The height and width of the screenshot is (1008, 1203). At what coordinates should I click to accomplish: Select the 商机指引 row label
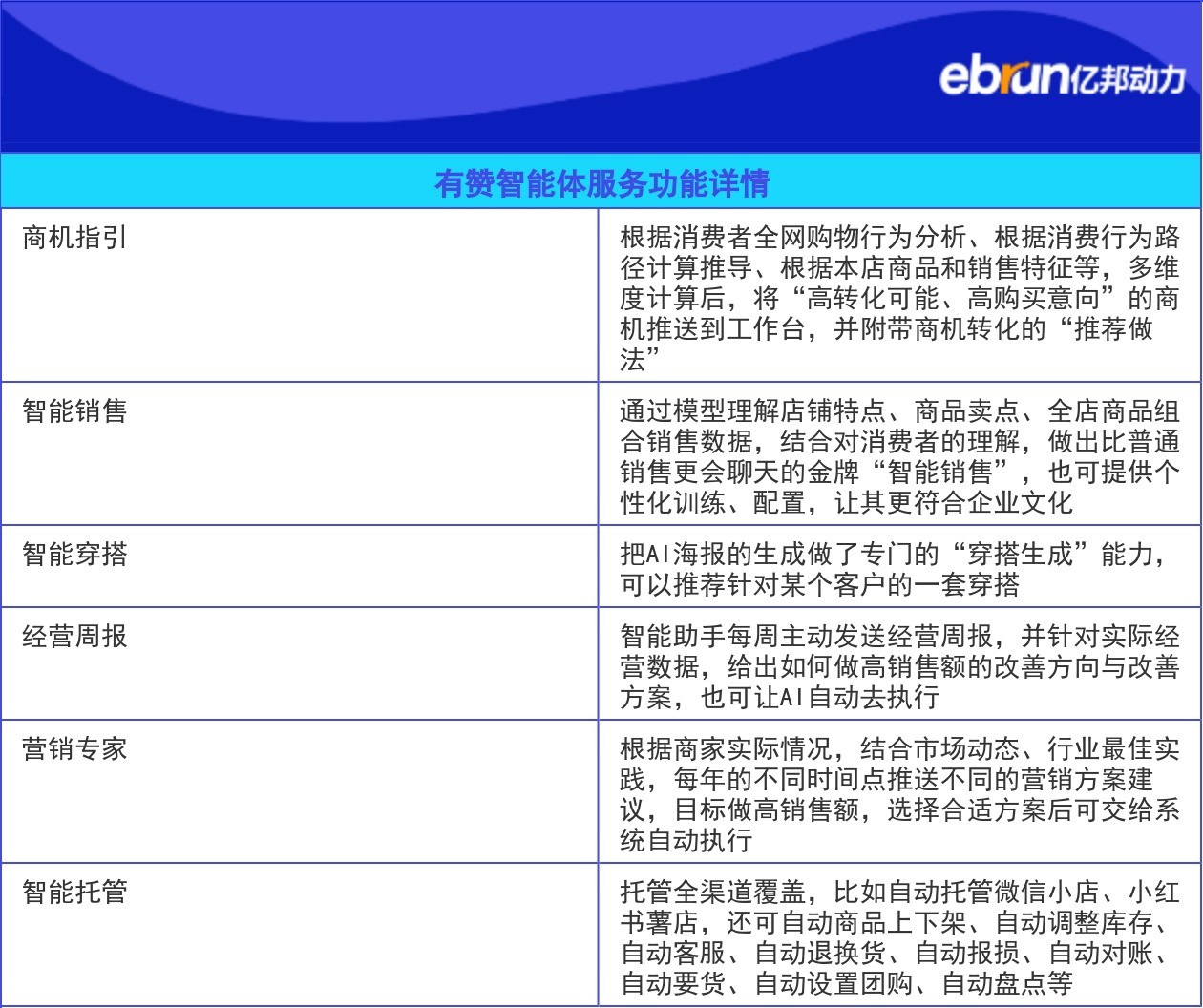tap(74, 237)
